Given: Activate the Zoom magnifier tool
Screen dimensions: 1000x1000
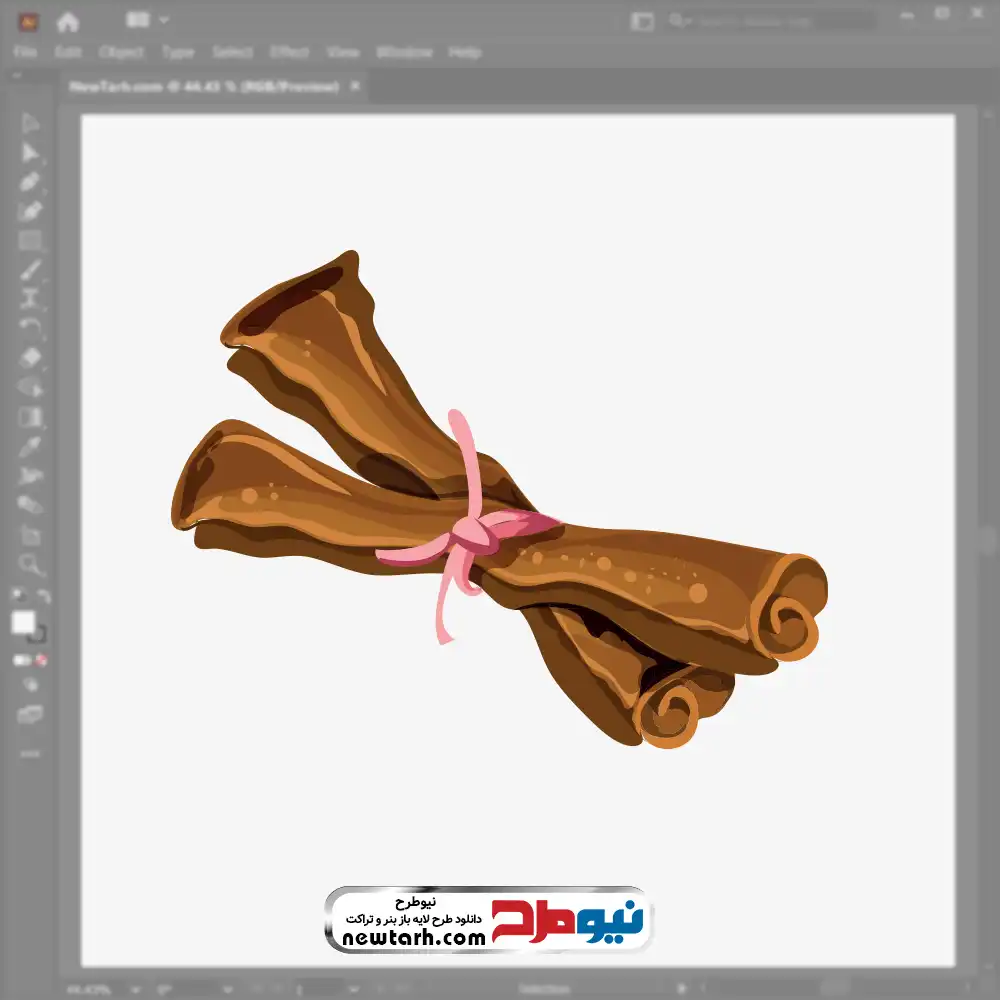Looking at the screenshot, I should (x=30, y=565).
